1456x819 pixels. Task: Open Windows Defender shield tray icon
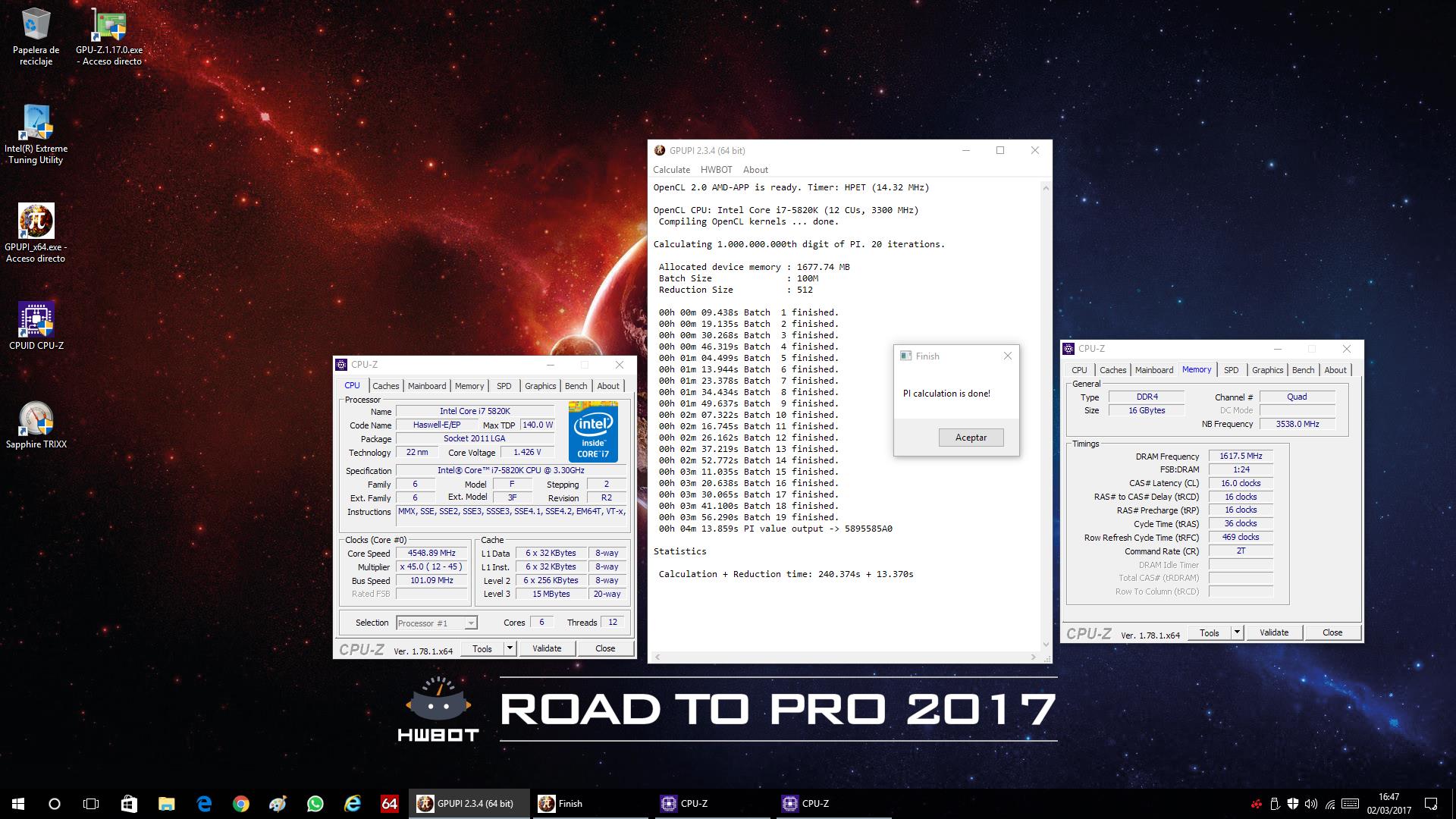click(x=1293, y=804)
